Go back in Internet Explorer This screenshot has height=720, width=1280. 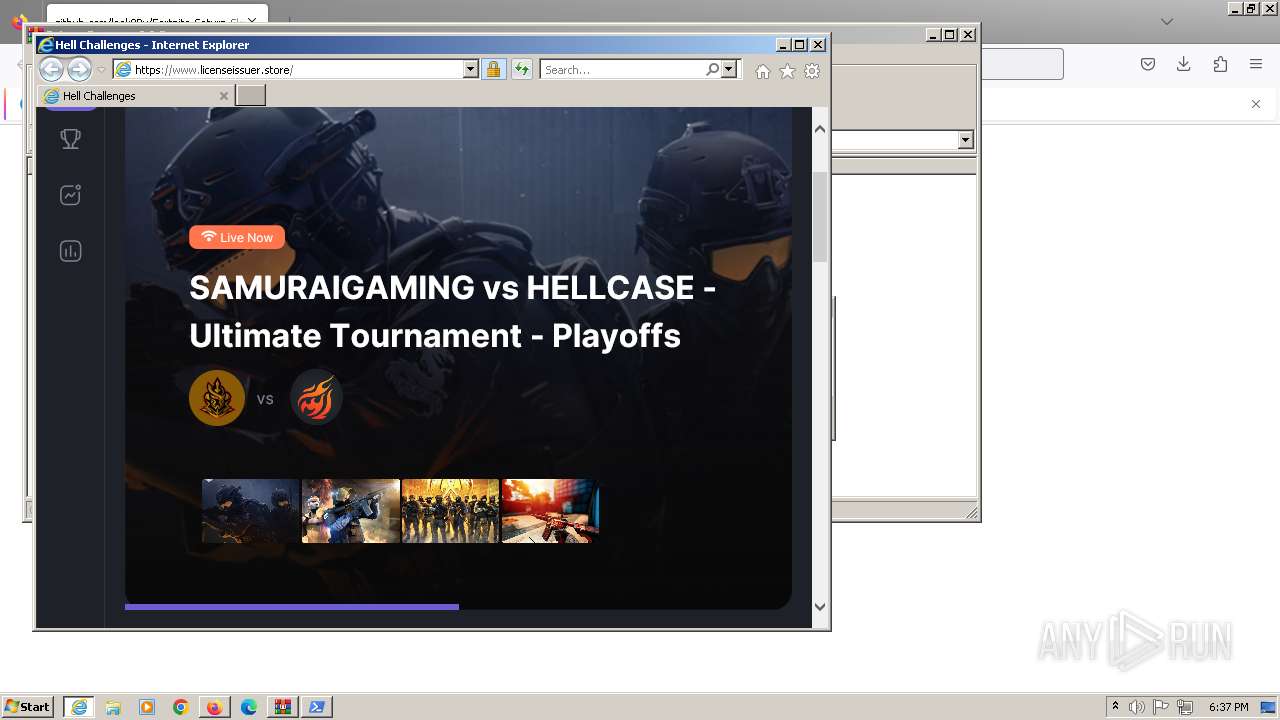pos(51,69)
